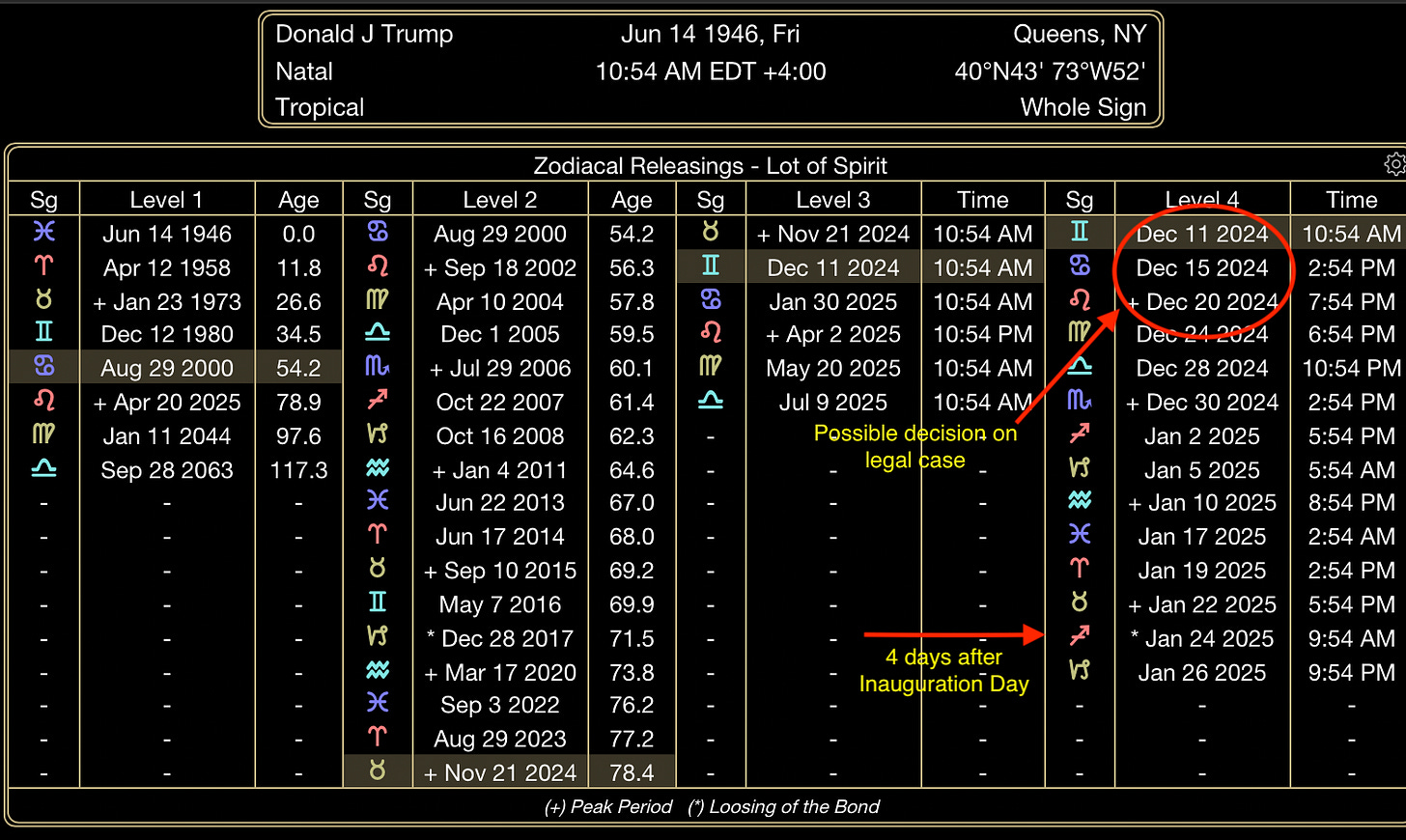Select the Cancer glyph beside Jan 30 2025
Screen dimensions: 1406x840
711,299
